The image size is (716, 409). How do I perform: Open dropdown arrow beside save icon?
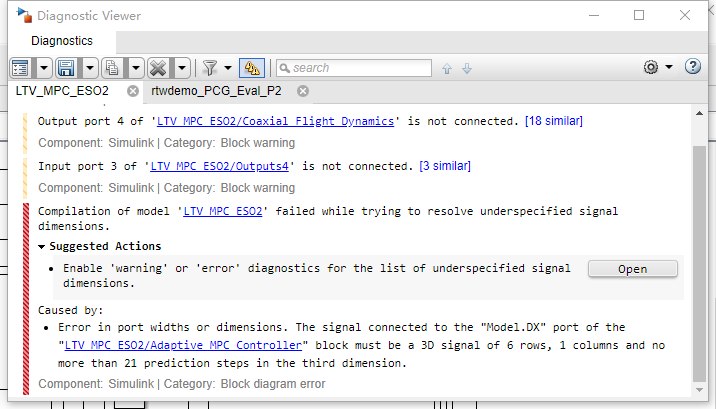click(90, 68)
